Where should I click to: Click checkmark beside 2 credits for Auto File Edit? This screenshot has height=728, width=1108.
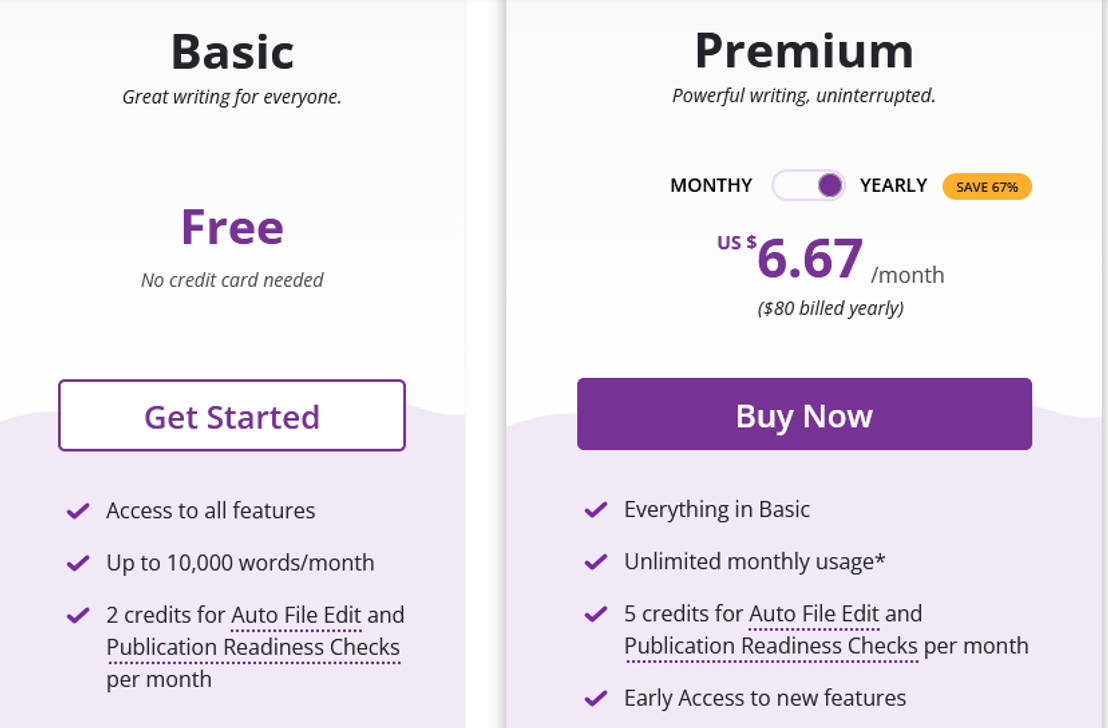coord(78,615)
